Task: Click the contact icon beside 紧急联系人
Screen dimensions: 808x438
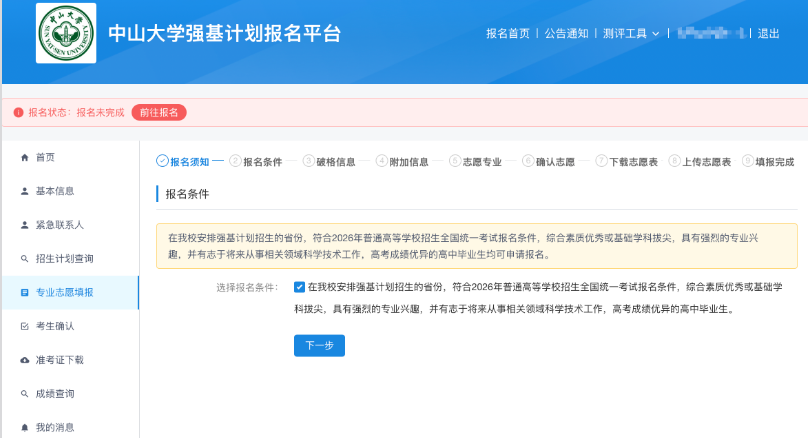Action: [x=25, y=225]
